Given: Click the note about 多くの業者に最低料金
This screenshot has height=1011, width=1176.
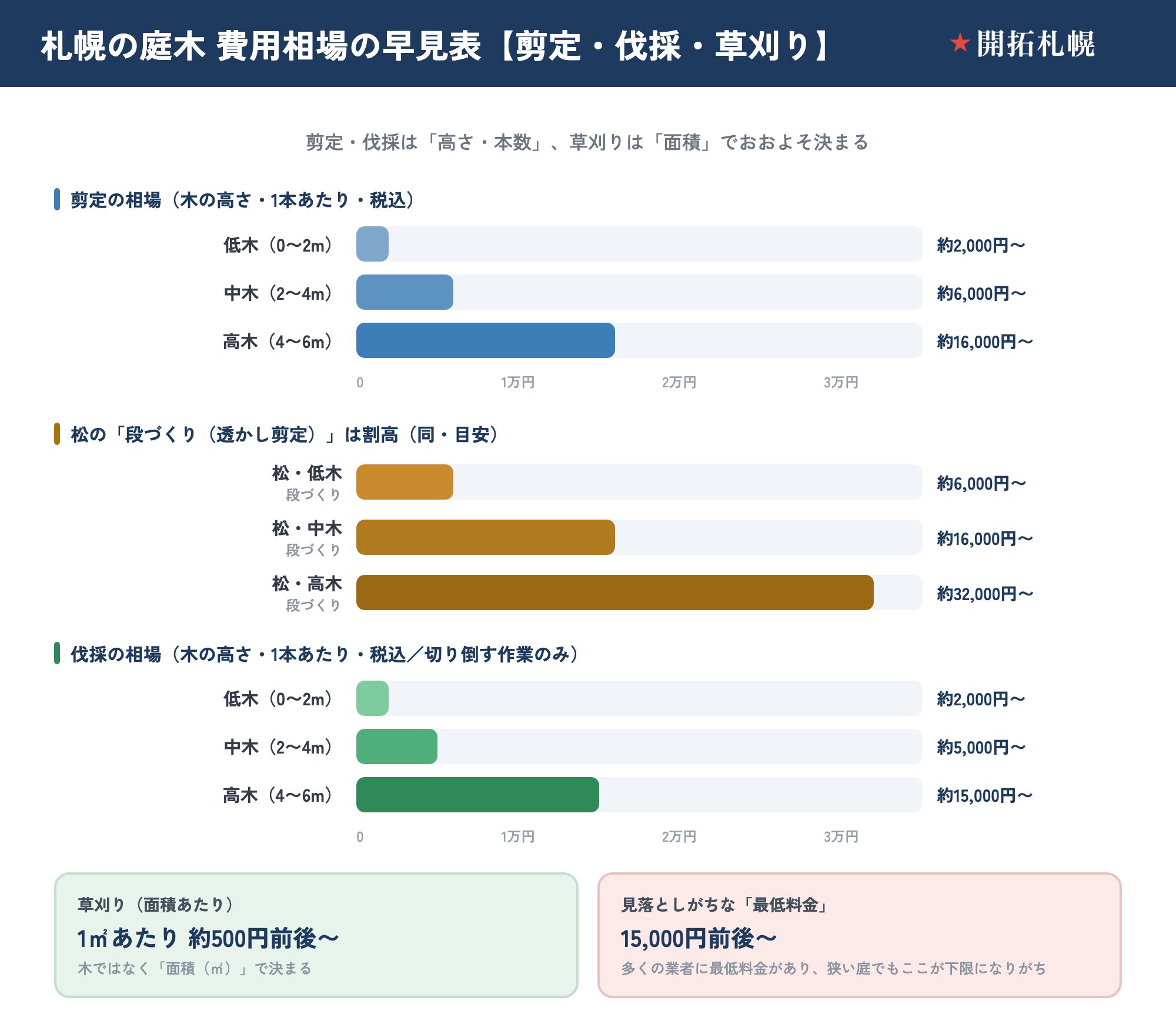Looking at the screenshot, I should (x=834, y=969).
